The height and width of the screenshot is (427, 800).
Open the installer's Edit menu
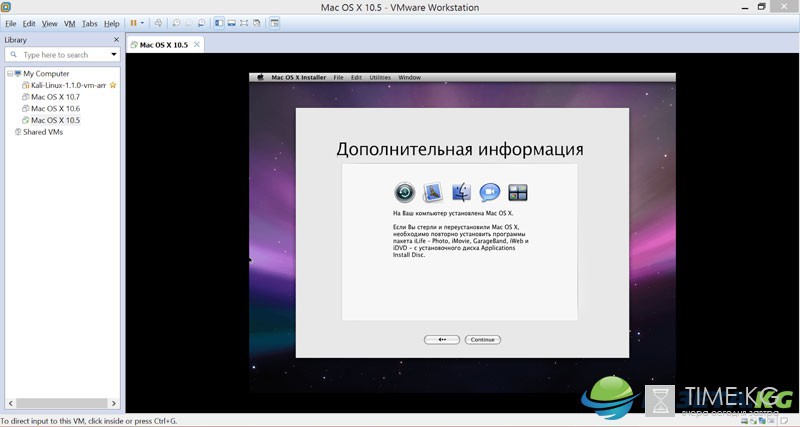click(x=356, y=78)
